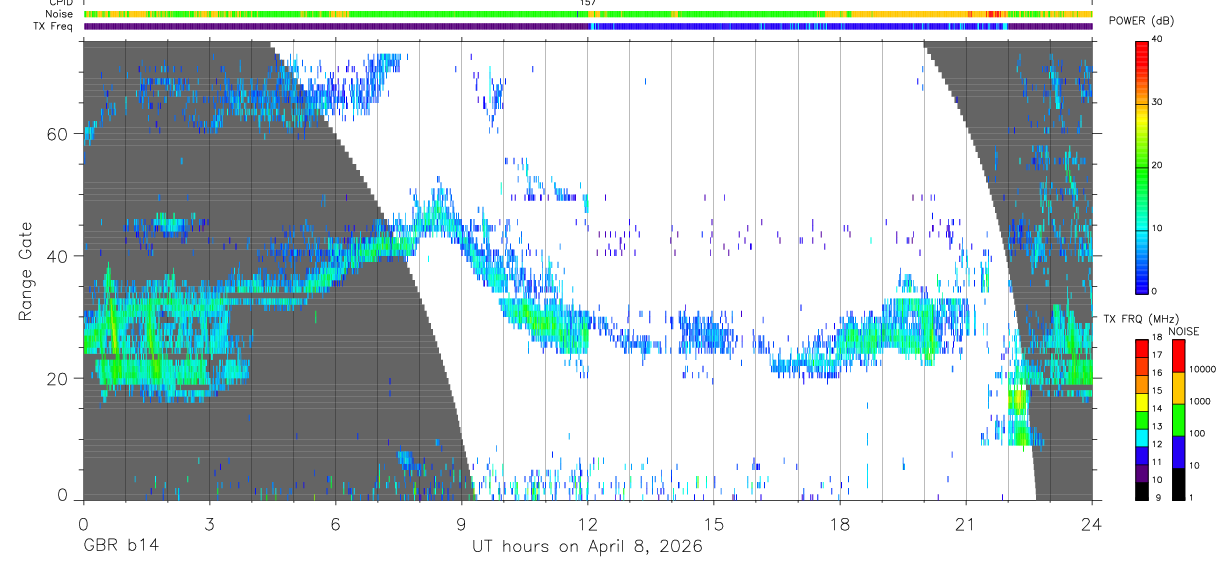Viewport: 1228px width, 567px height.
Task: Click the Noise status strip
Action: [588, 14]
